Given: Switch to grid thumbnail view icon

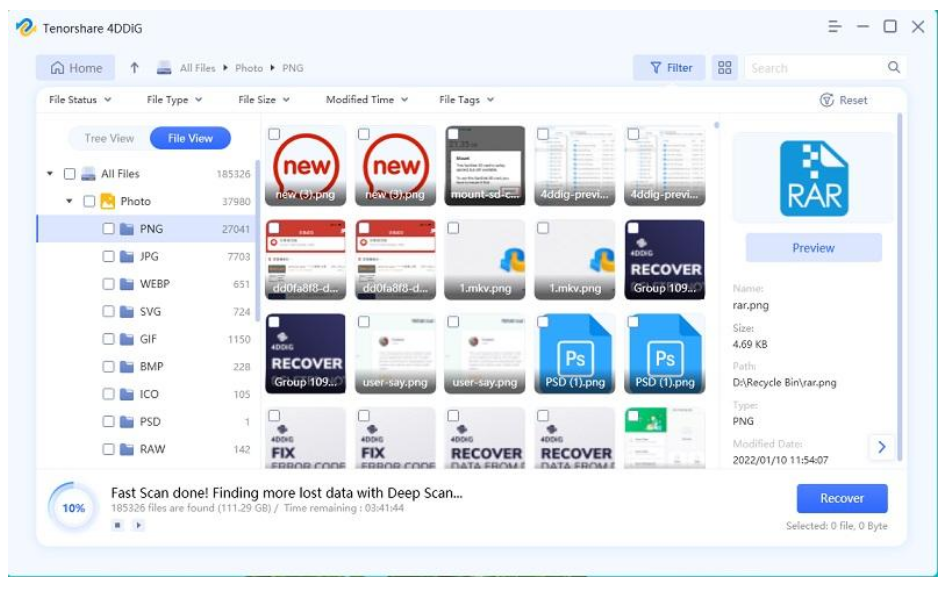Looking at the screenshot, I should tap(725, 67).
